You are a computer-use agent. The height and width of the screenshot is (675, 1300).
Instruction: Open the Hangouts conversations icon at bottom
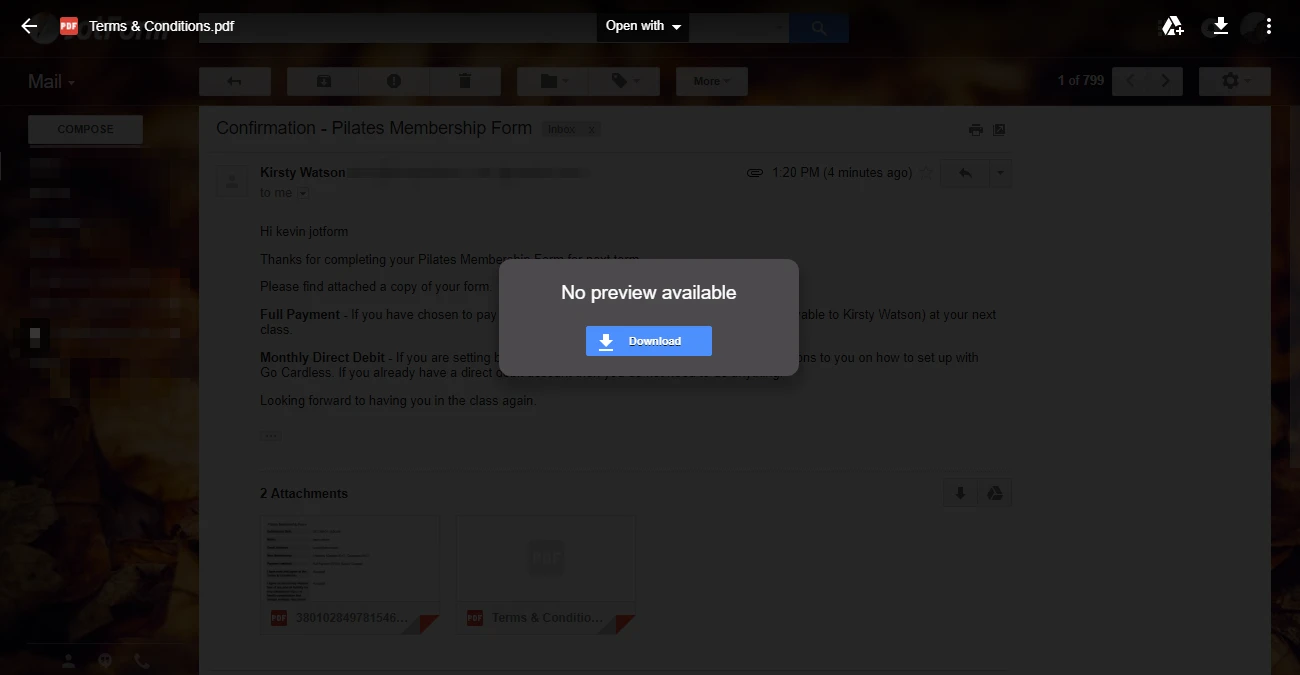105,661
